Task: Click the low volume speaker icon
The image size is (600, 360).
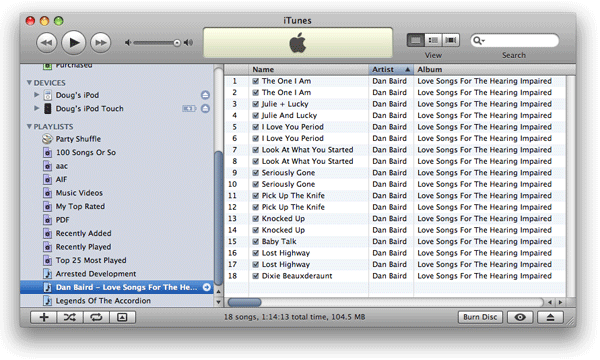Action: [128, 42]
